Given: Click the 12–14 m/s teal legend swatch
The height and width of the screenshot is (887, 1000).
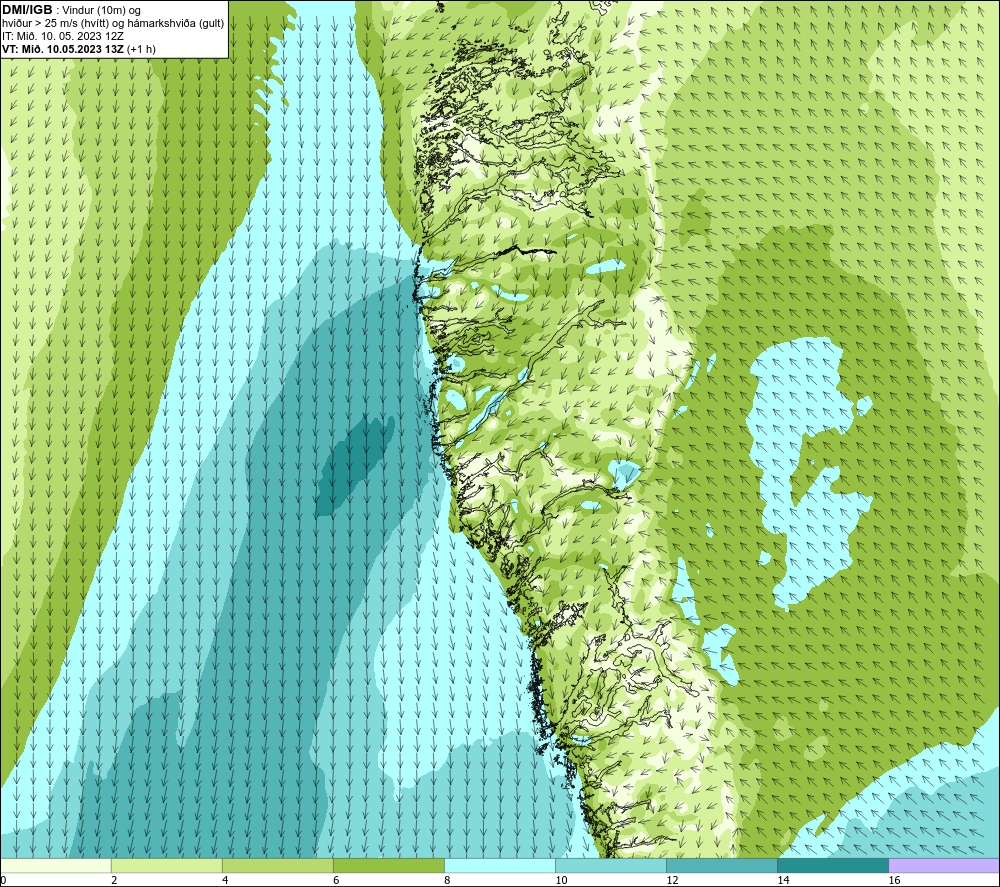Looking at the screenshot, I should [x=721, y=865].
